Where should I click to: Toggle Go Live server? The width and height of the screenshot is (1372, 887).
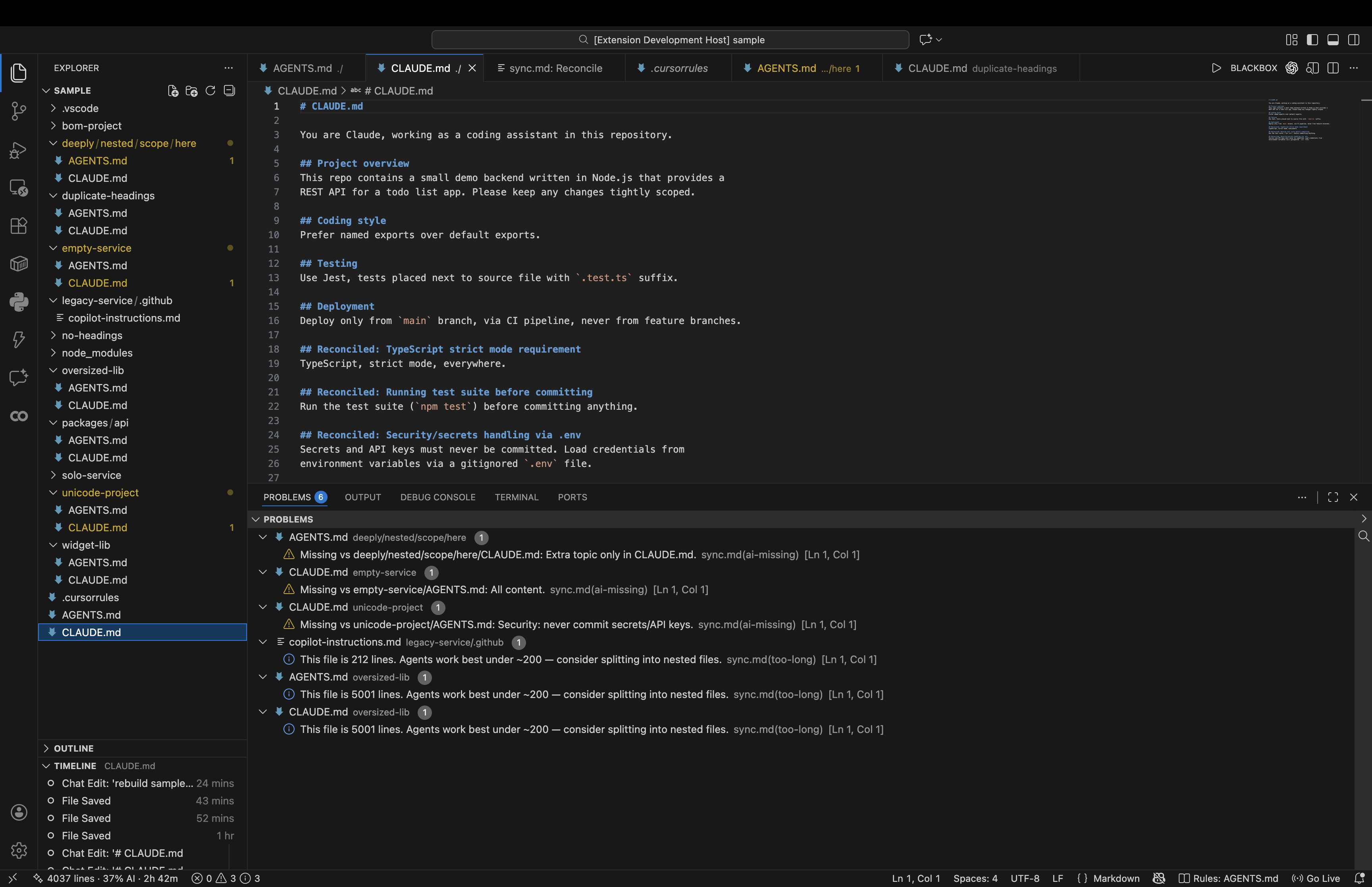tap(1316, 878)
